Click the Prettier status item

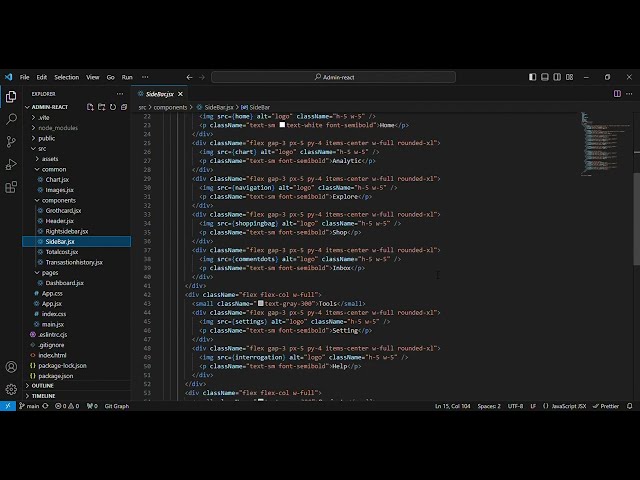coord(606,406)
